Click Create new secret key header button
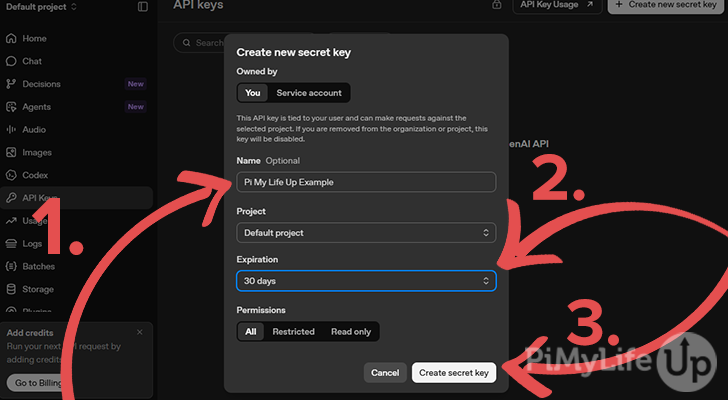 [x=666, y=5]
